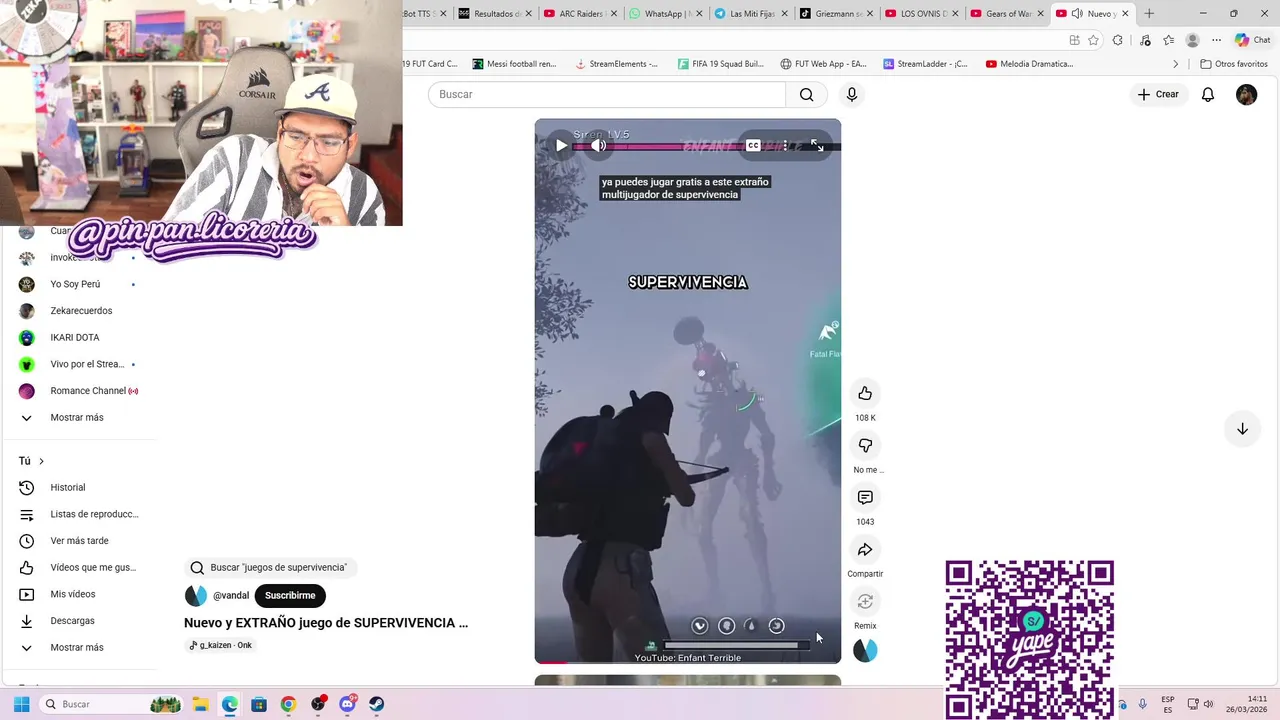Open Steam from the taskbar
Image resolution: width=1280 pixels, height=720 pixels.
click(377, 704)
